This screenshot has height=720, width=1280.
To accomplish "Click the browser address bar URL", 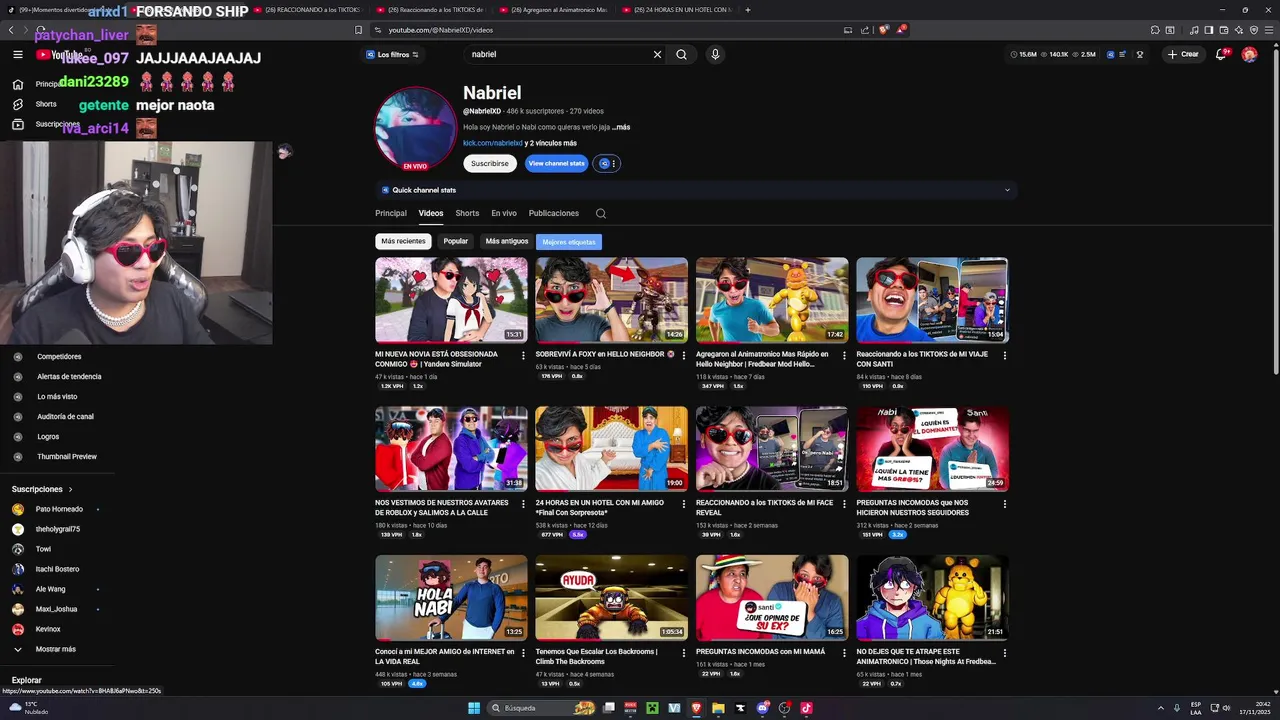I will click(x=441, y=30).
